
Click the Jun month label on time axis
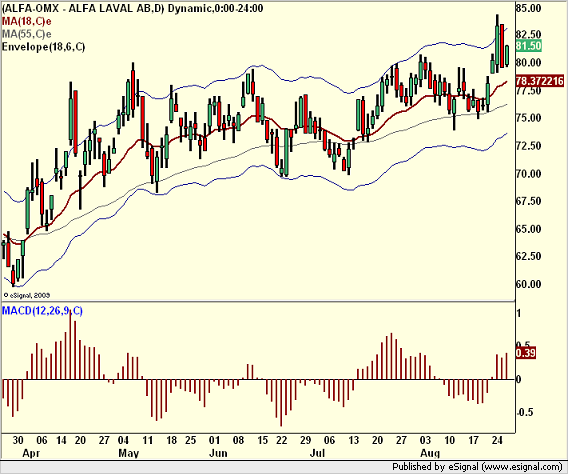click(x=219, y=453)
